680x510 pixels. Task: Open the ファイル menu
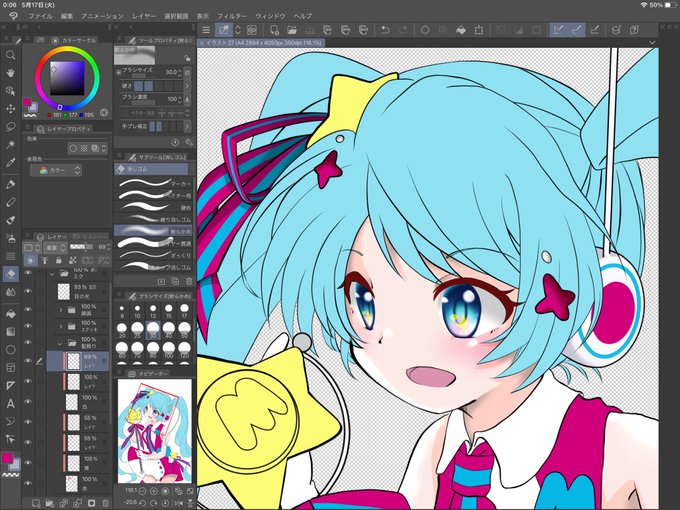pos(40,16)
